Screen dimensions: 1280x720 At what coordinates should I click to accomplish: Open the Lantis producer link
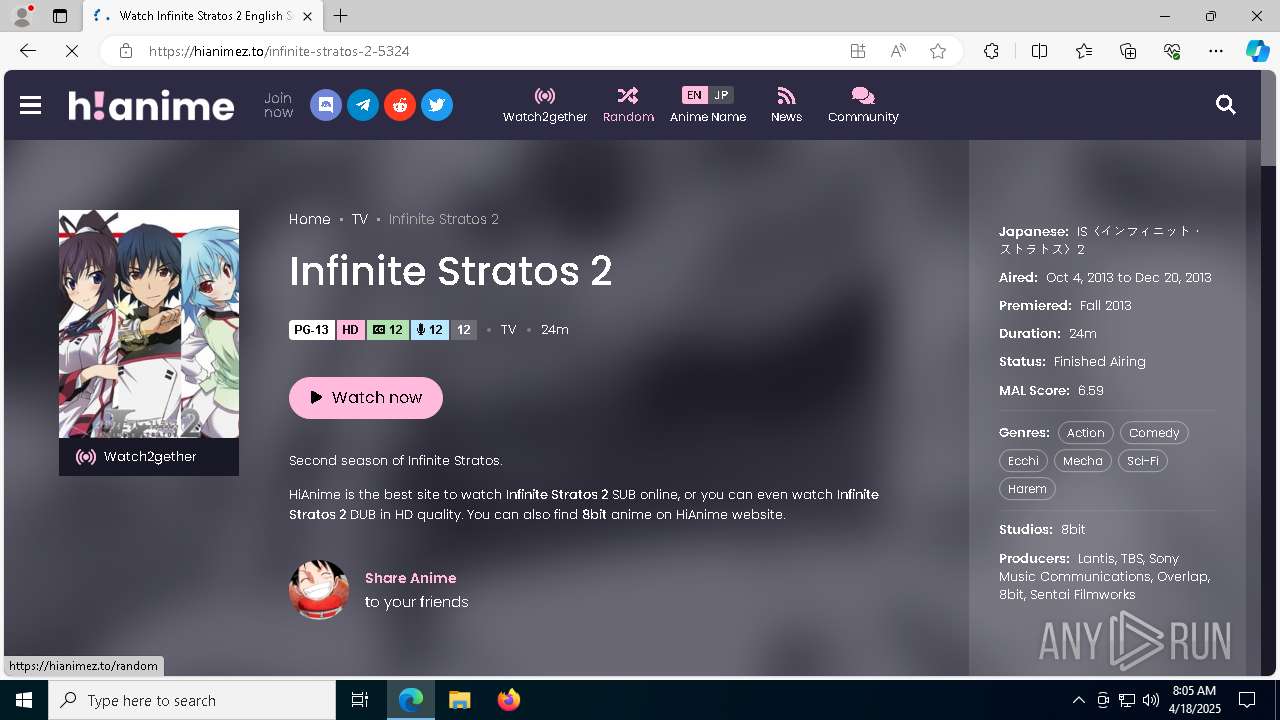tap(1096, 558)
